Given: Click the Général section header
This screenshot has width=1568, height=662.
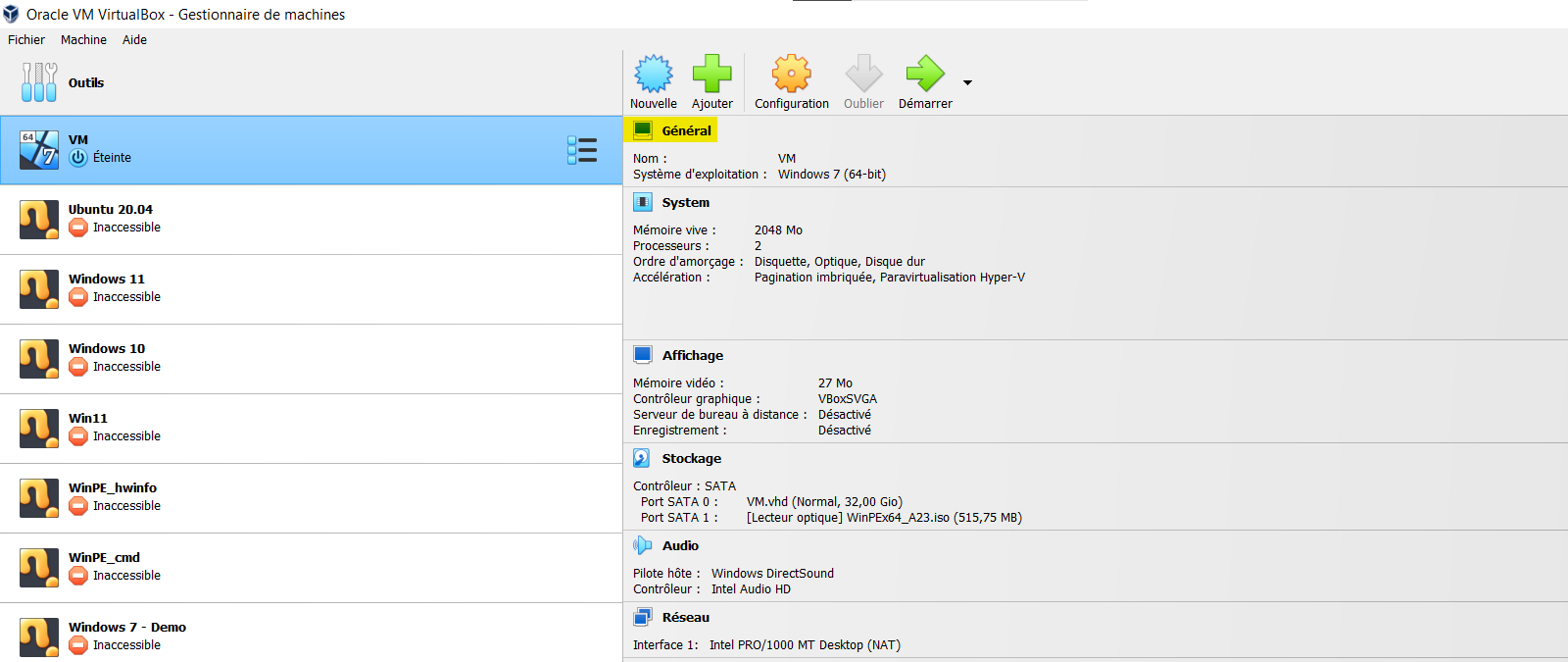Looking at the screenshot, I should click(686, 130).
